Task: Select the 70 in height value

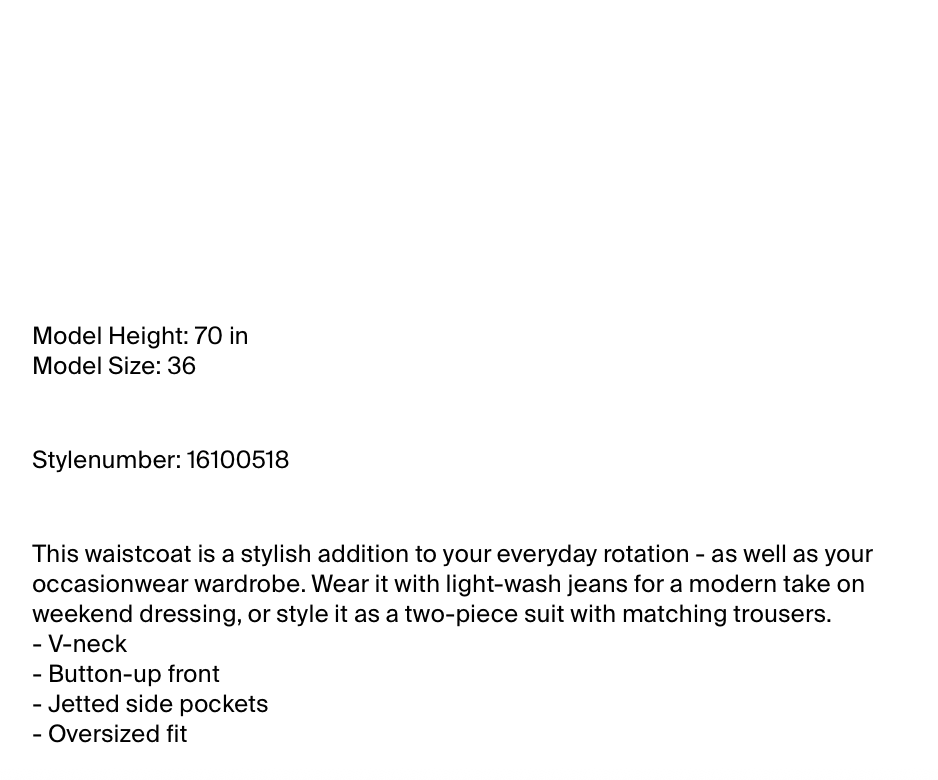Action: 221,336
